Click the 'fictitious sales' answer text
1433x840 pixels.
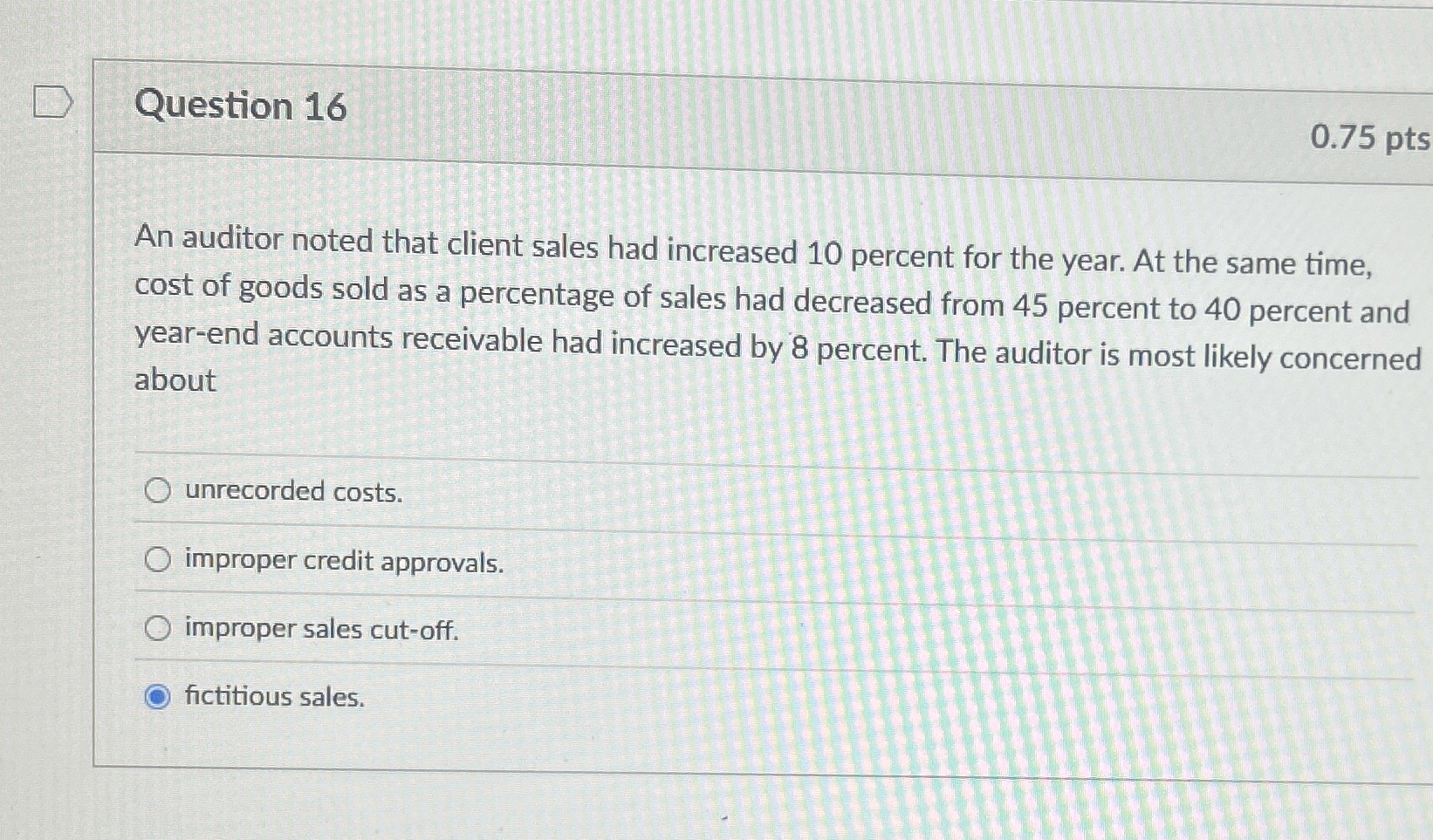[273, 697]
